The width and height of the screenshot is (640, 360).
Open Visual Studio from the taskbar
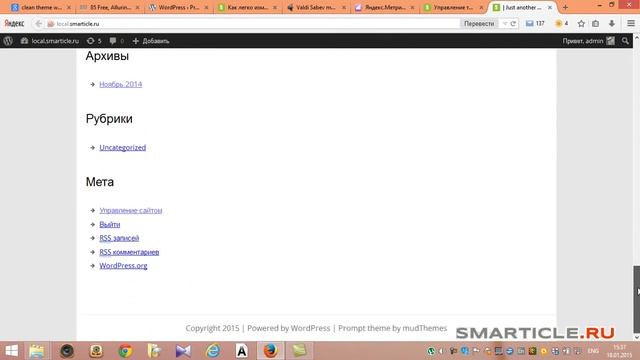click(183, 351)
